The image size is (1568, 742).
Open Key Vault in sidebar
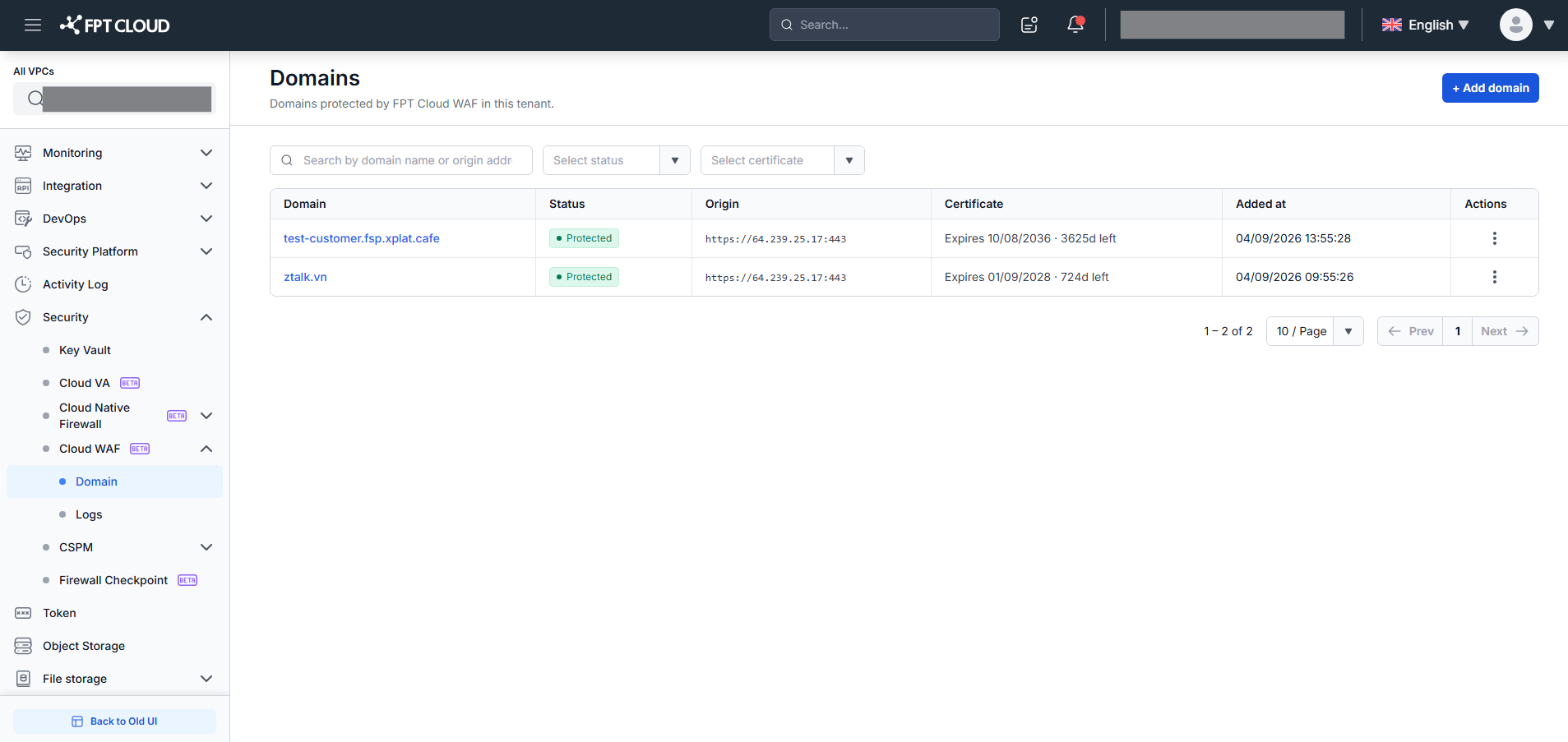click(x=85, y=350)
